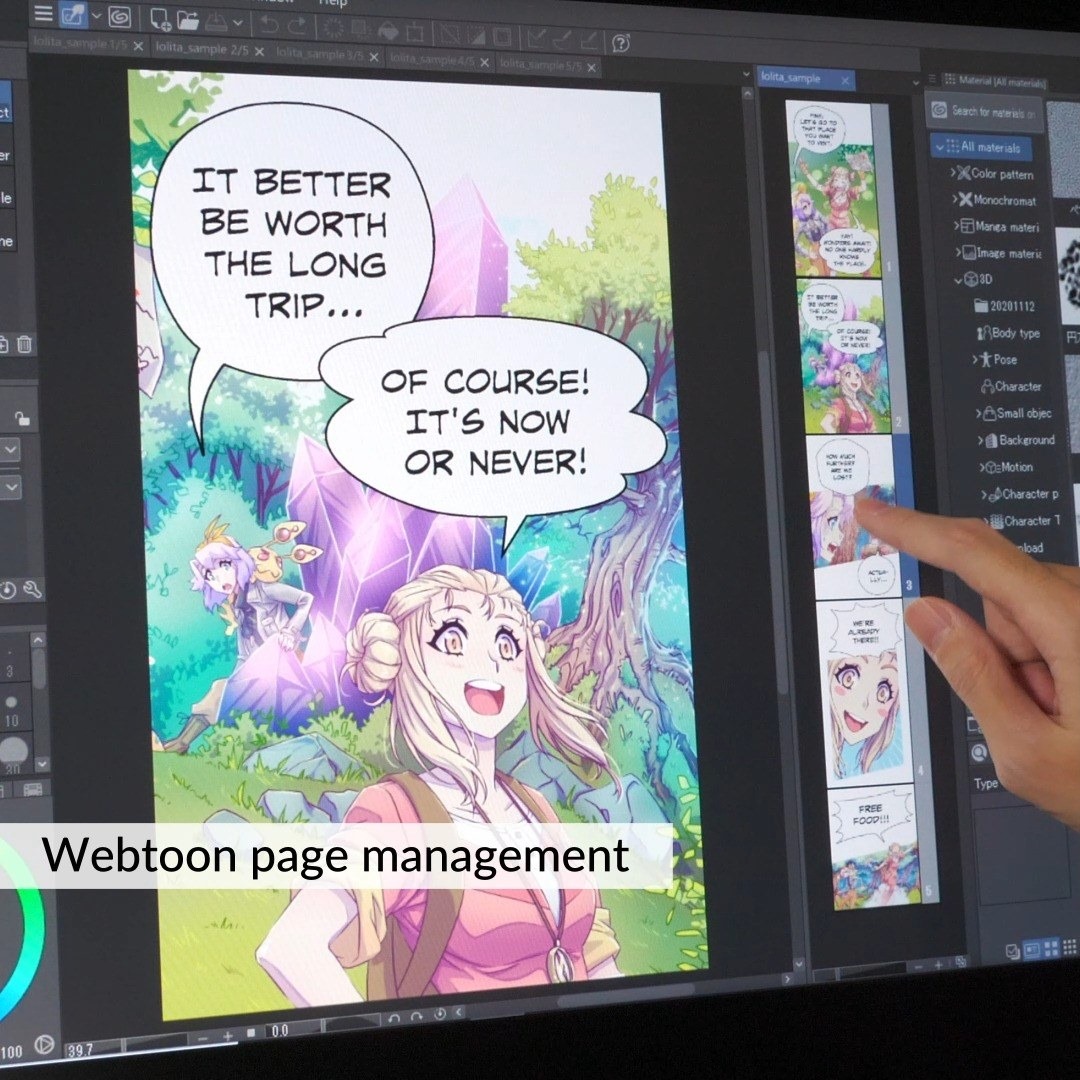The width and height of the screenshot is (1080, 1080).
Task: Click the Redo arrow icon
Action: coord(297,26)
